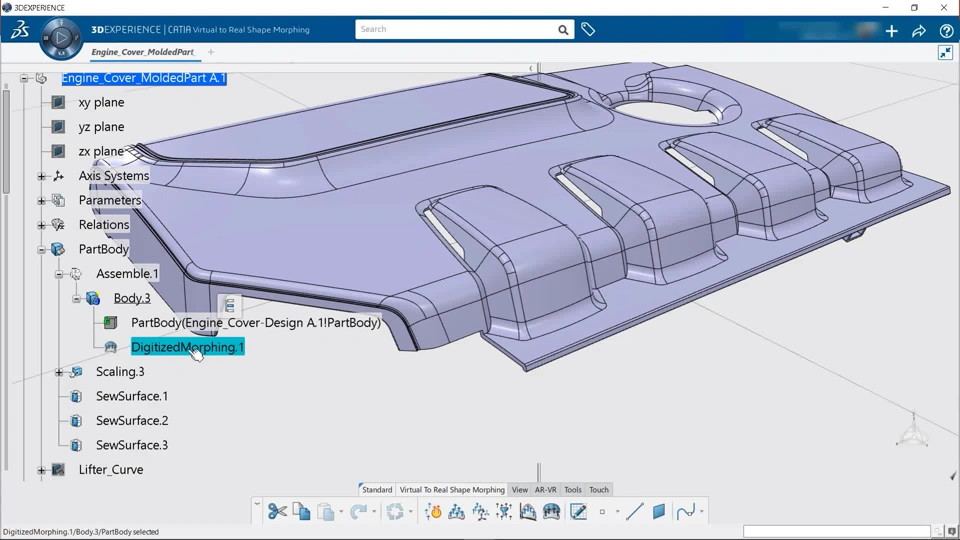Click the tree panel vertical scrollbar
This screenshot has height=540, width=960.
6,141
